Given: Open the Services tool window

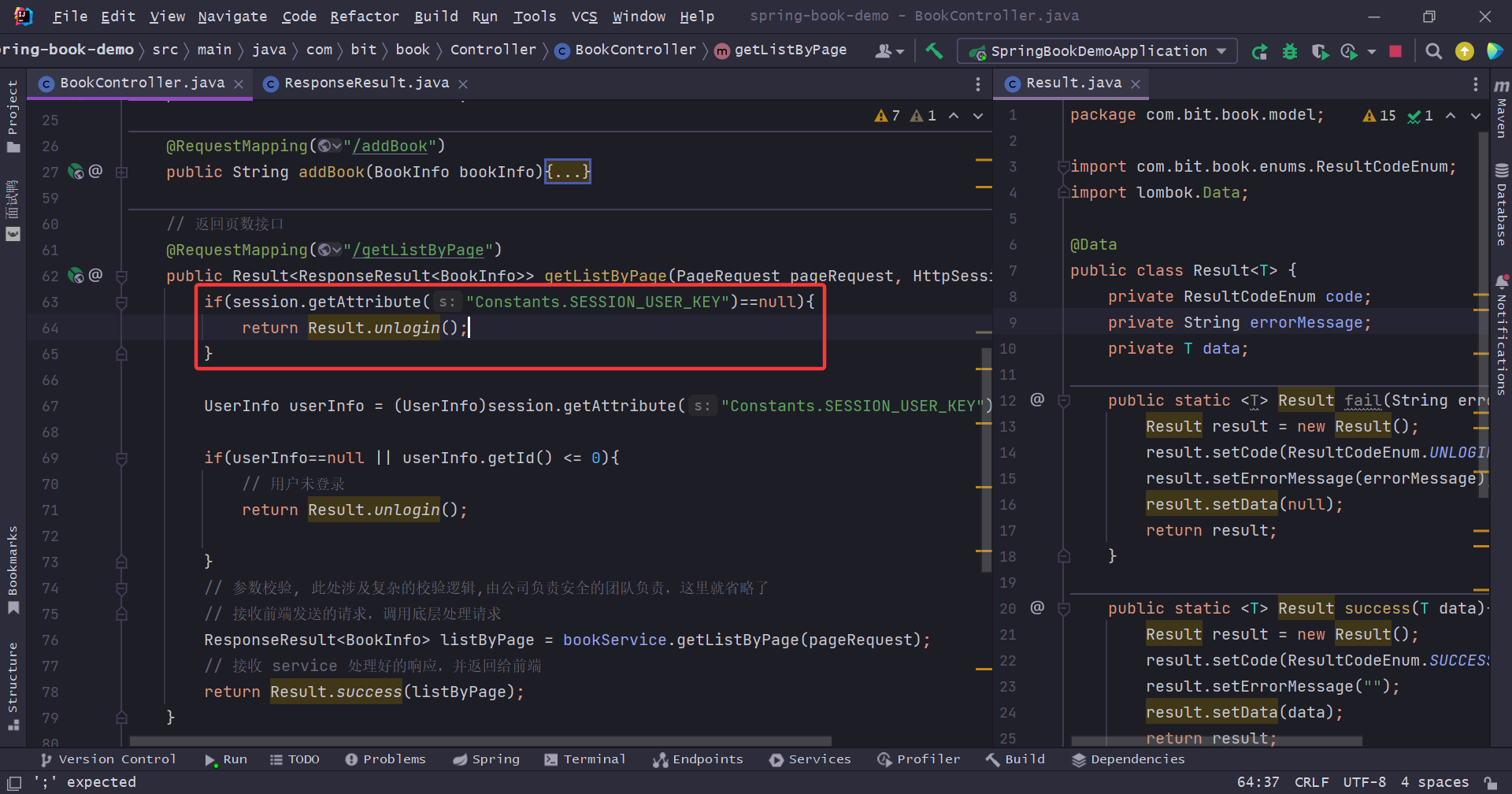Looking at the screenshot, I should click(x=810, y=759).
